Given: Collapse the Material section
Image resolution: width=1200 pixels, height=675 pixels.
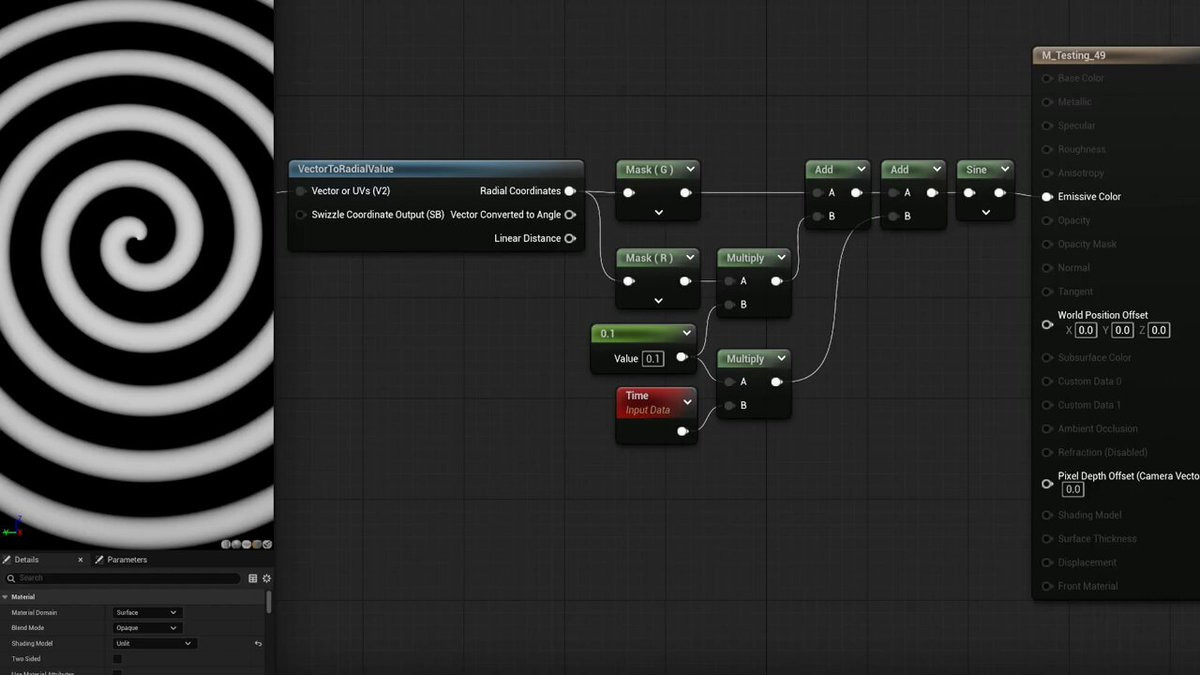Looking at the screenshot, I should [6, 597].
